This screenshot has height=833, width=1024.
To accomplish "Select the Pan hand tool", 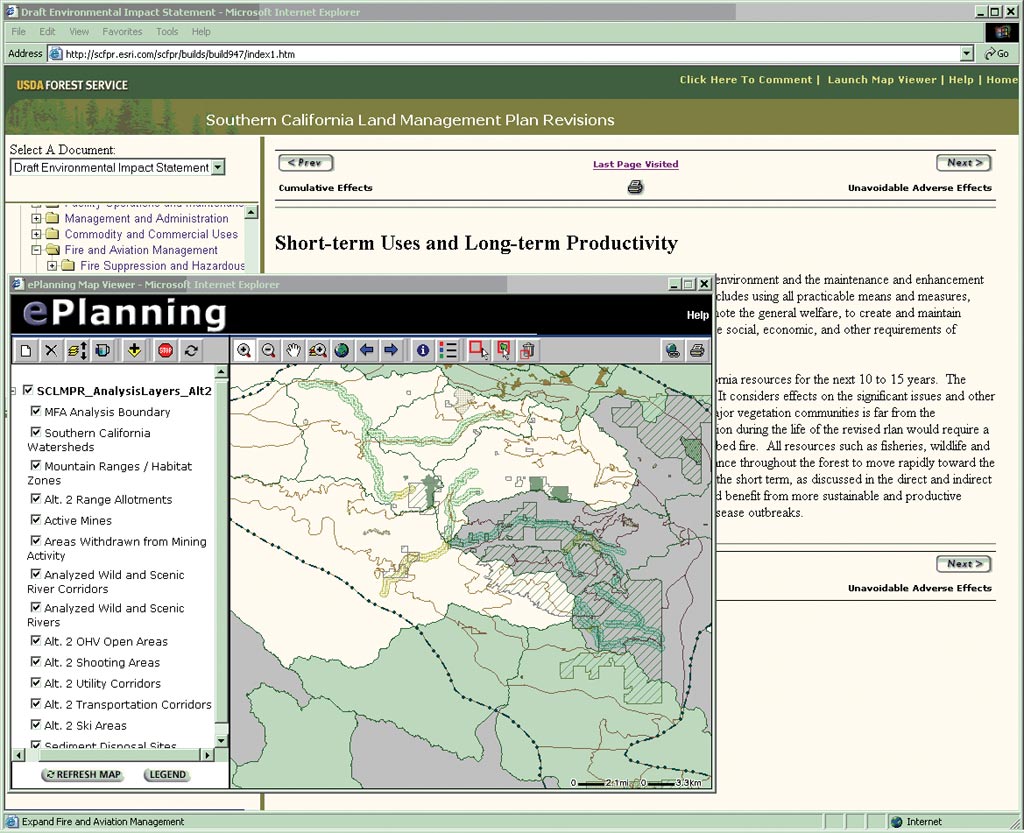I will (293, 351).
